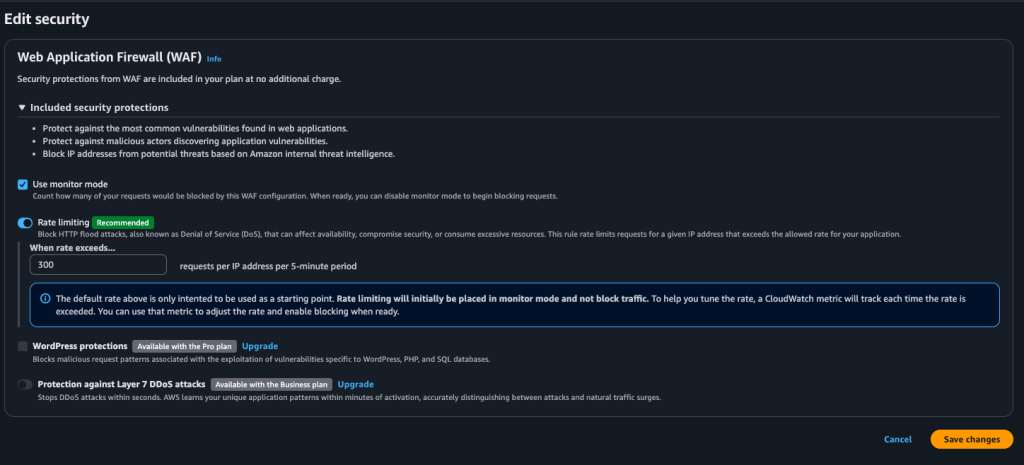Viewport: 1024px width, 465px height.
Task: Click the green Recommended badge
Action: [x=122, y=222]
